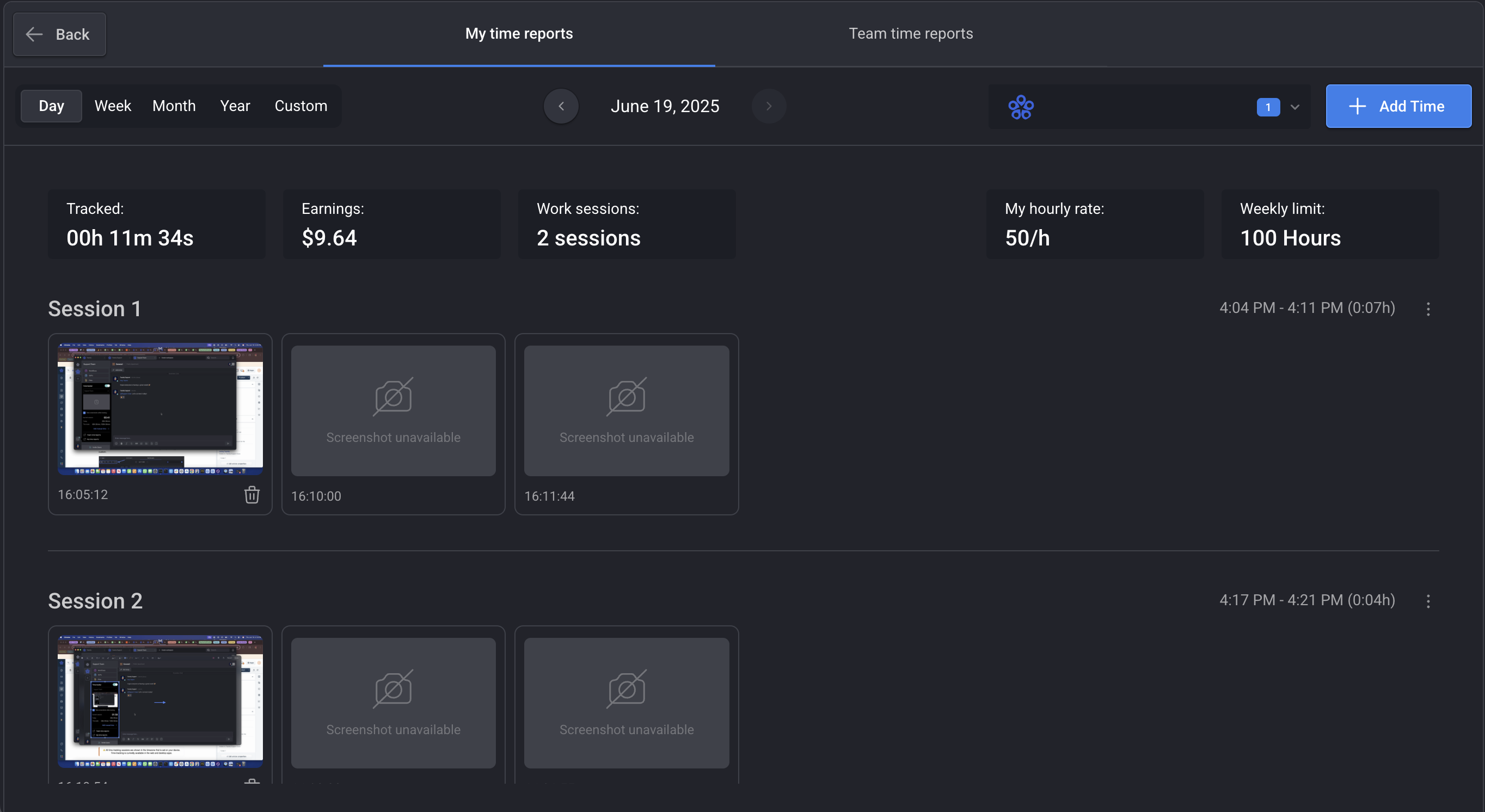Select the Day view option
The height and width of the screenshot is (812, 1485).
pos(51,106)
